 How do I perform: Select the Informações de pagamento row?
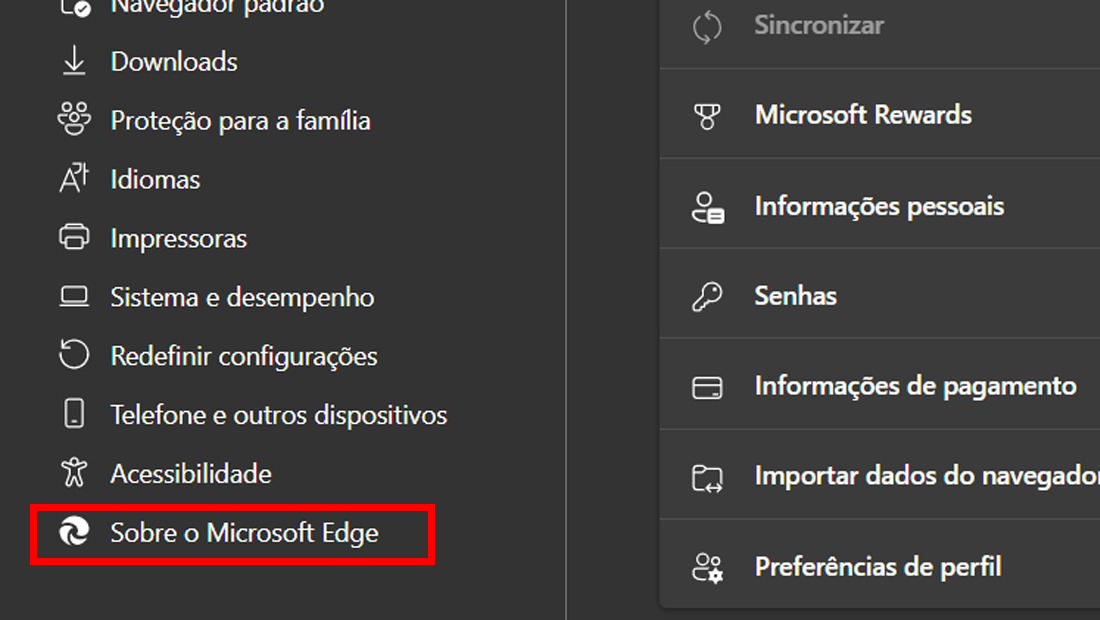(915, 385)
